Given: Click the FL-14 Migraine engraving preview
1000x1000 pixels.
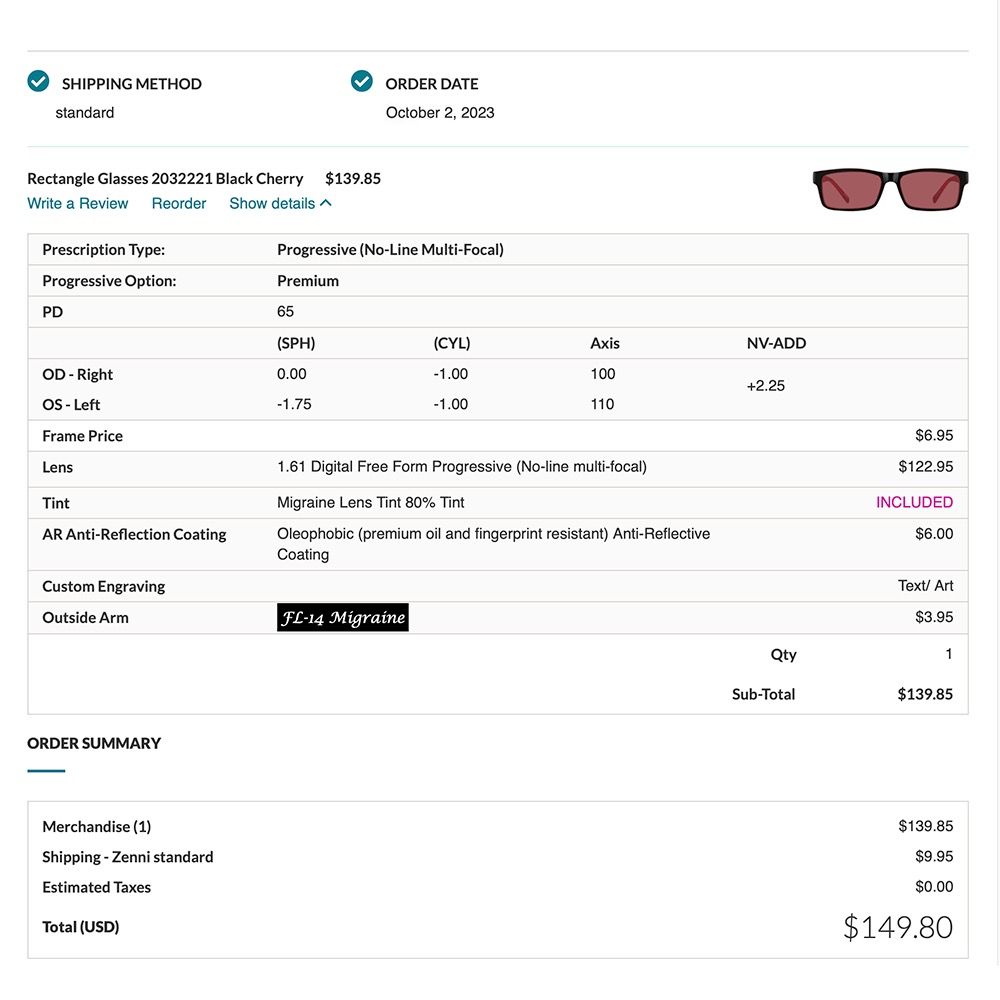Looking at the screenshot, I should 342,617.
